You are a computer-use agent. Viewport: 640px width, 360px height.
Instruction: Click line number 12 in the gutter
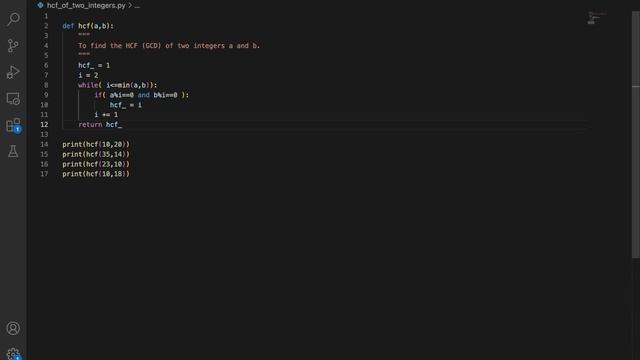44,124
